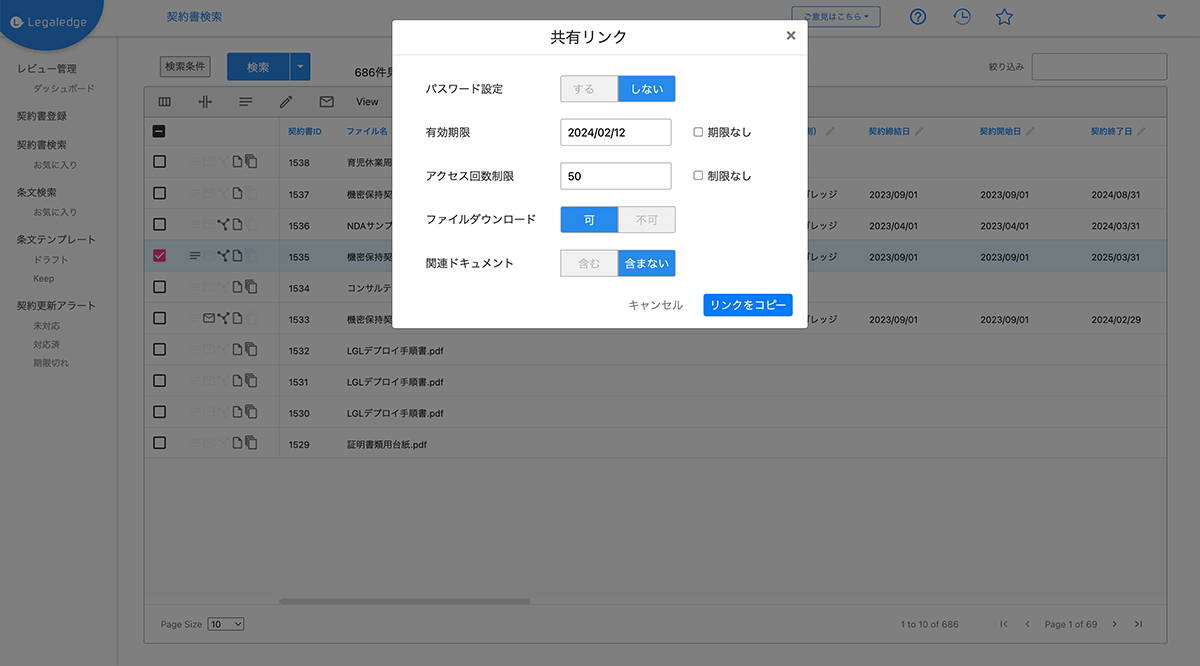Set パスワード設定 to しない

coord(647,89)
